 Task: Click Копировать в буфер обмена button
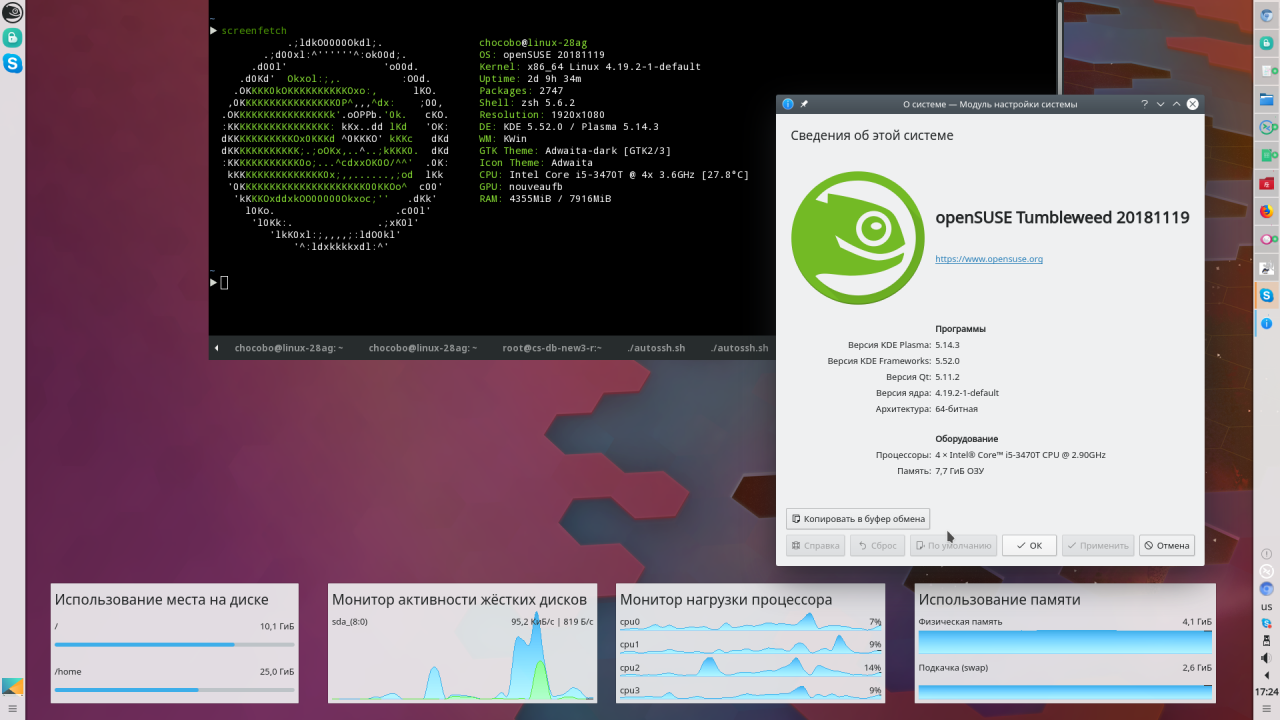point(858,519)
